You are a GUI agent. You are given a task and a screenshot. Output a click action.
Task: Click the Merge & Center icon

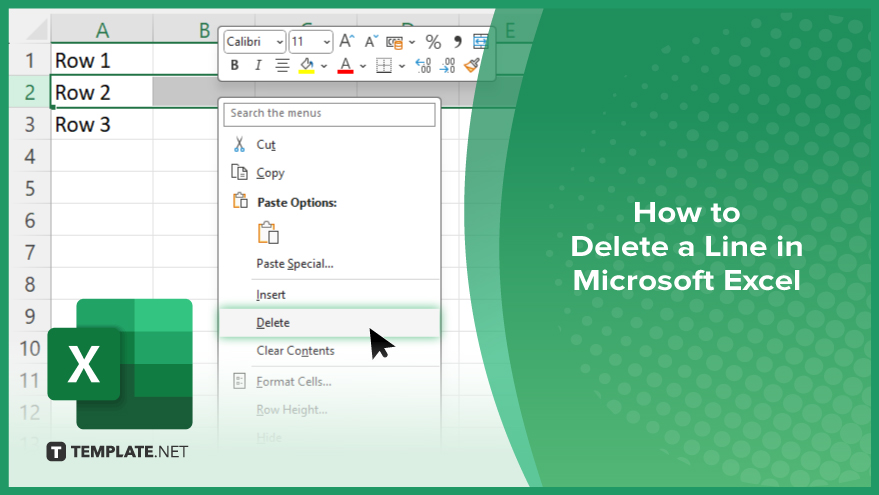[x=480, y=41]
